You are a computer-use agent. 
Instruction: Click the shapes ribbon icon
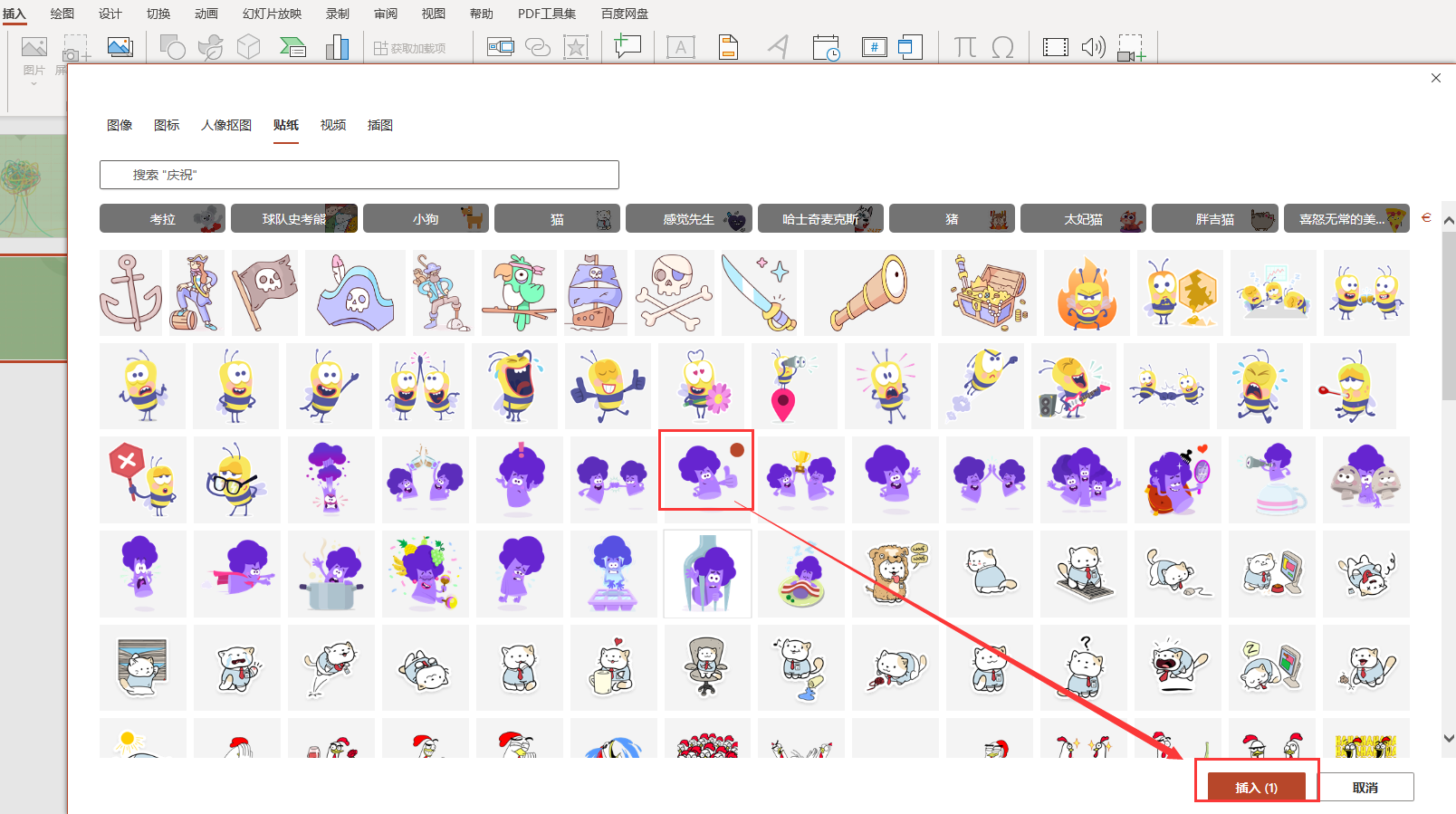[x=172, y=46]
